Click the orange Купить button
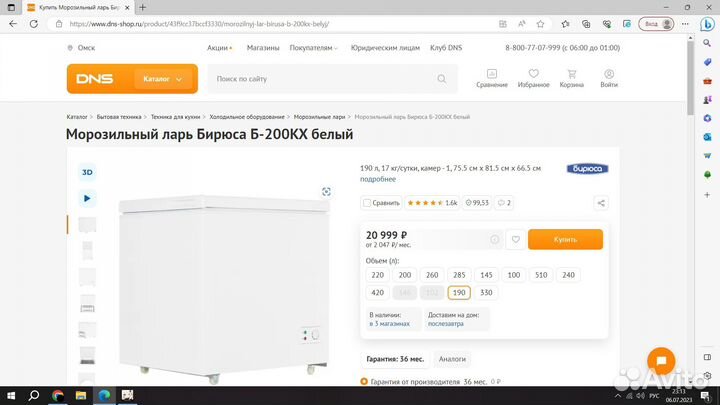 click(x=565, y=239)
